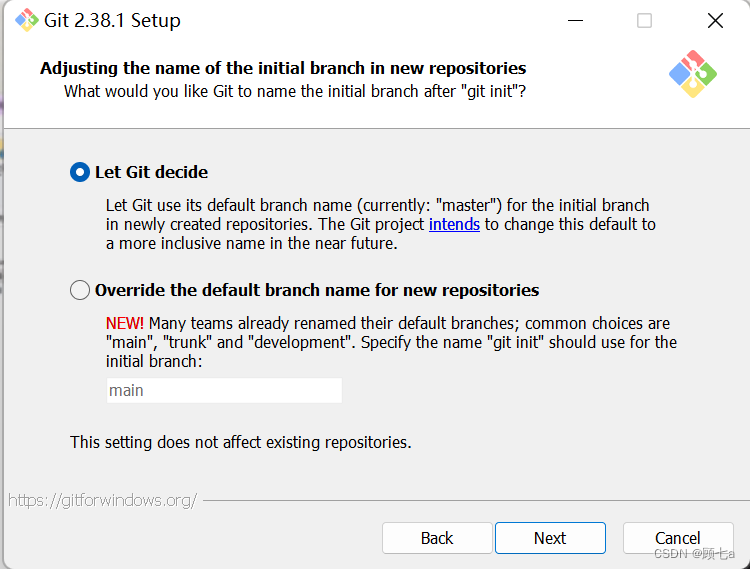The image size is (750, 569).
Task: Cancel the Git setup
Action: tap(678, 538)
